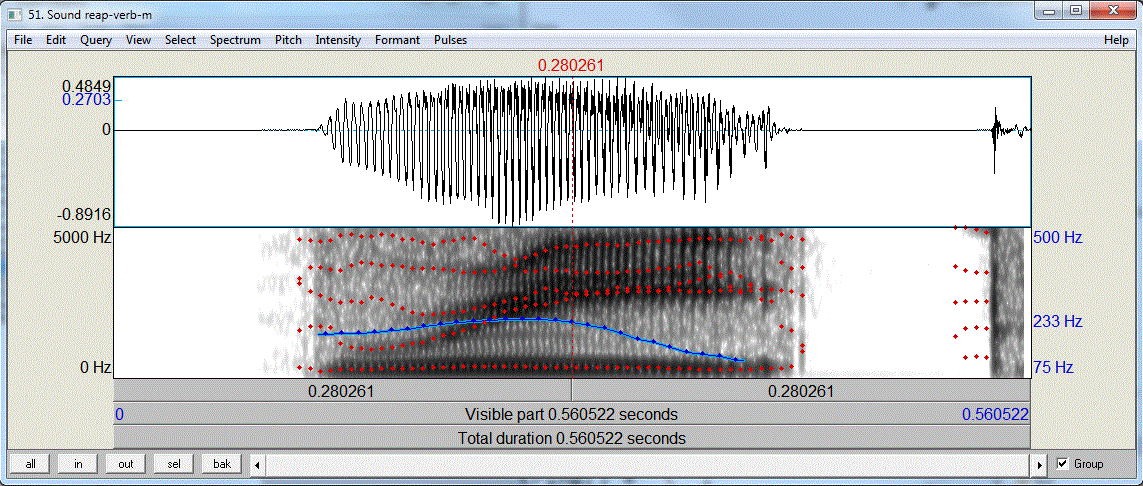Play the visible part 0.560522 seconds bar
This screenshot has width=1143, height=486.
point(572,415)
